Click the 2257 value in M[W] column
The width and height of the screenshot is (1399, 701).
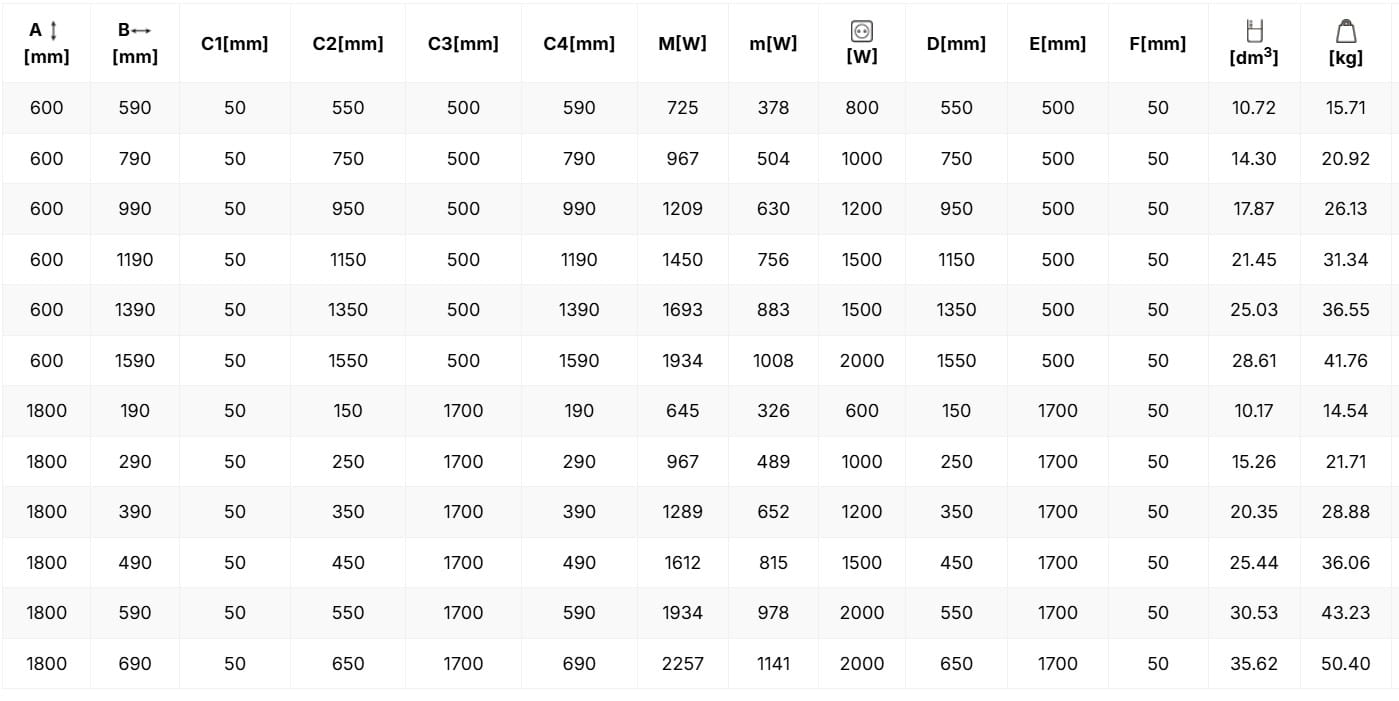tap(682, 663)
